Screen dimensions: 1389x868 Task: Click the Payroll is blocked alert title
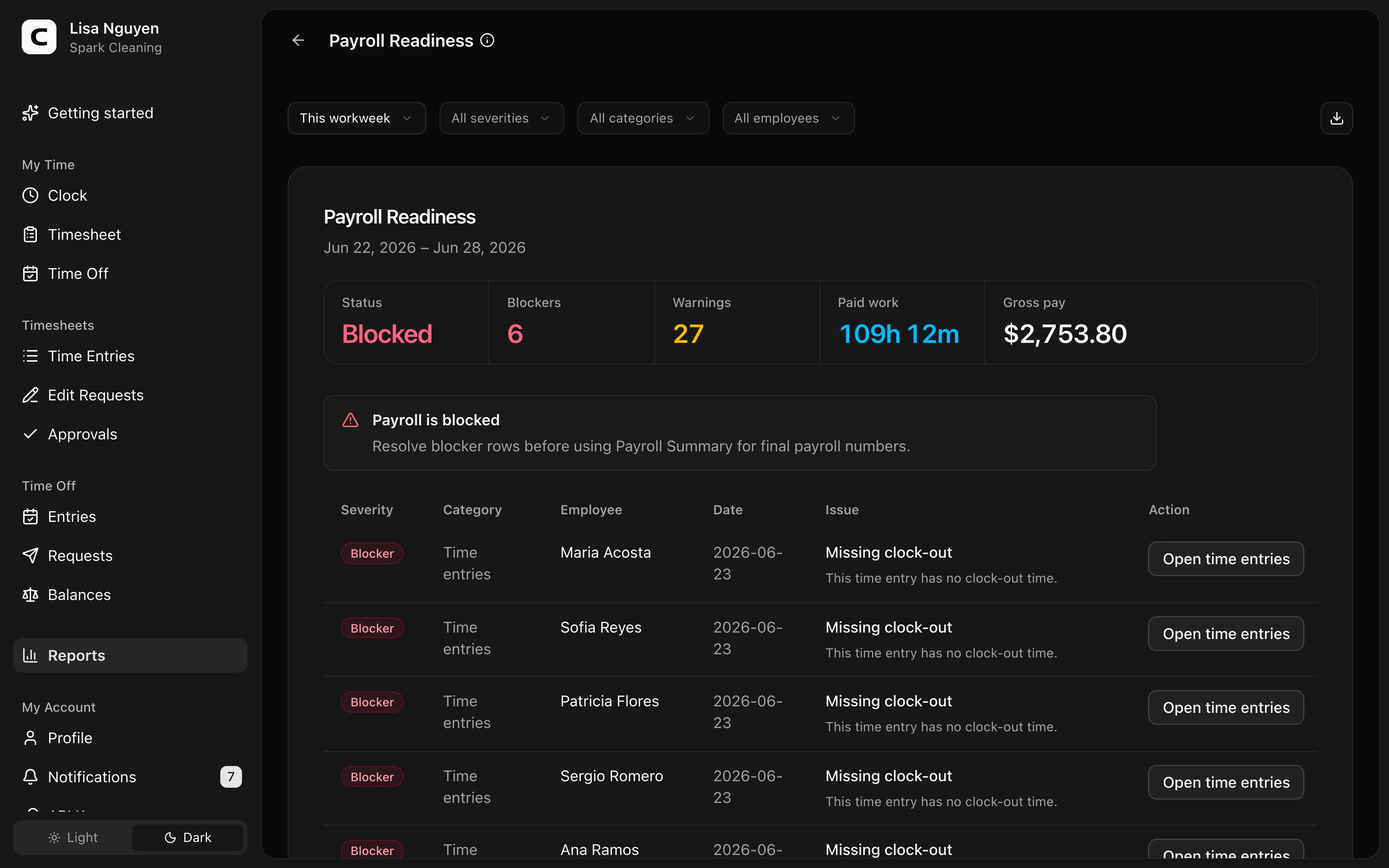click(x=436, y=420)
